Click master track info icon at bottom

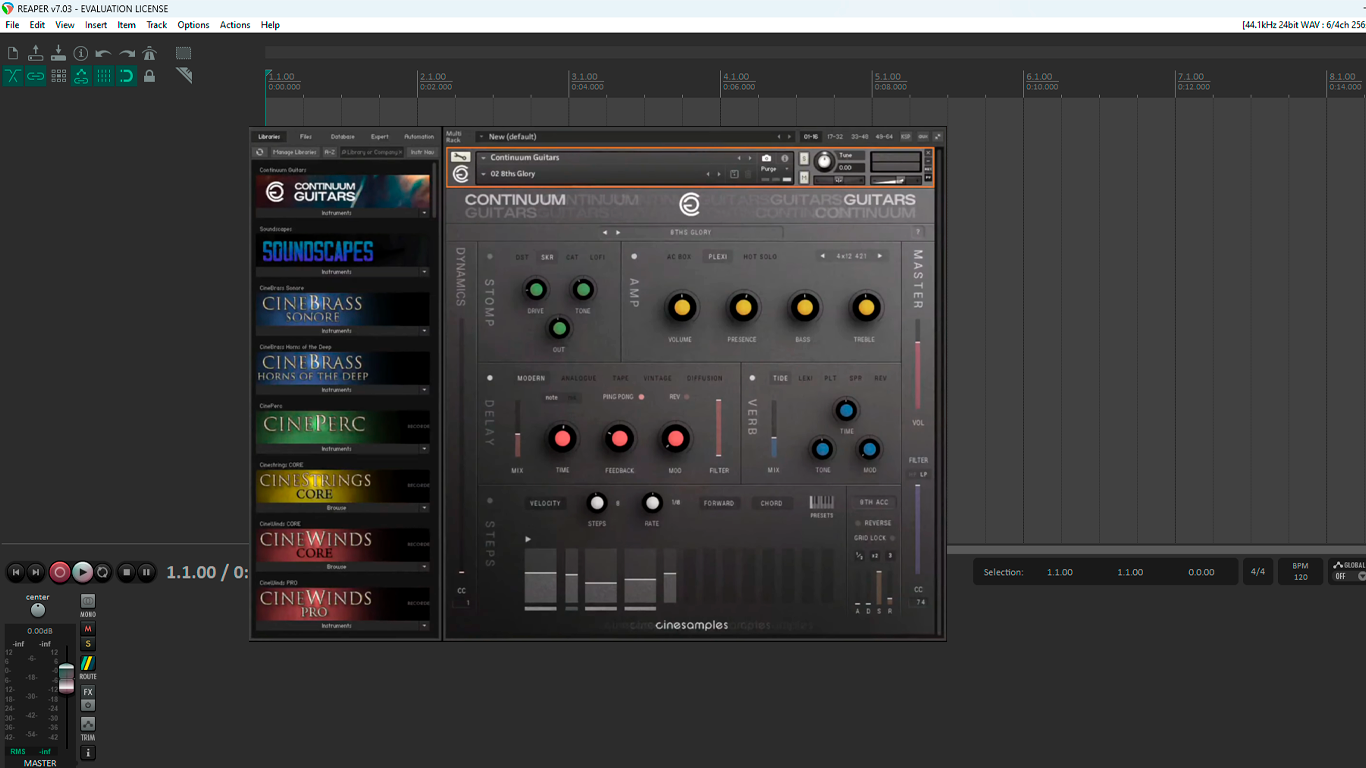click(x=88, y=752)
